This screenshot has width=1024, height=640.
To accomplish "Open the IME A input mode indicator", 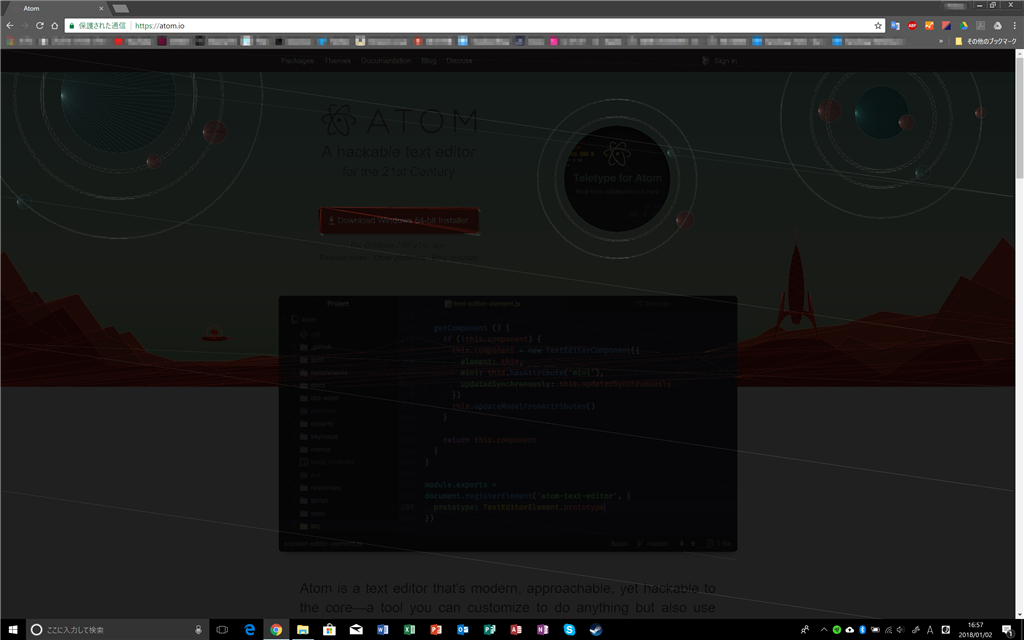I will (x=930, y=630).
